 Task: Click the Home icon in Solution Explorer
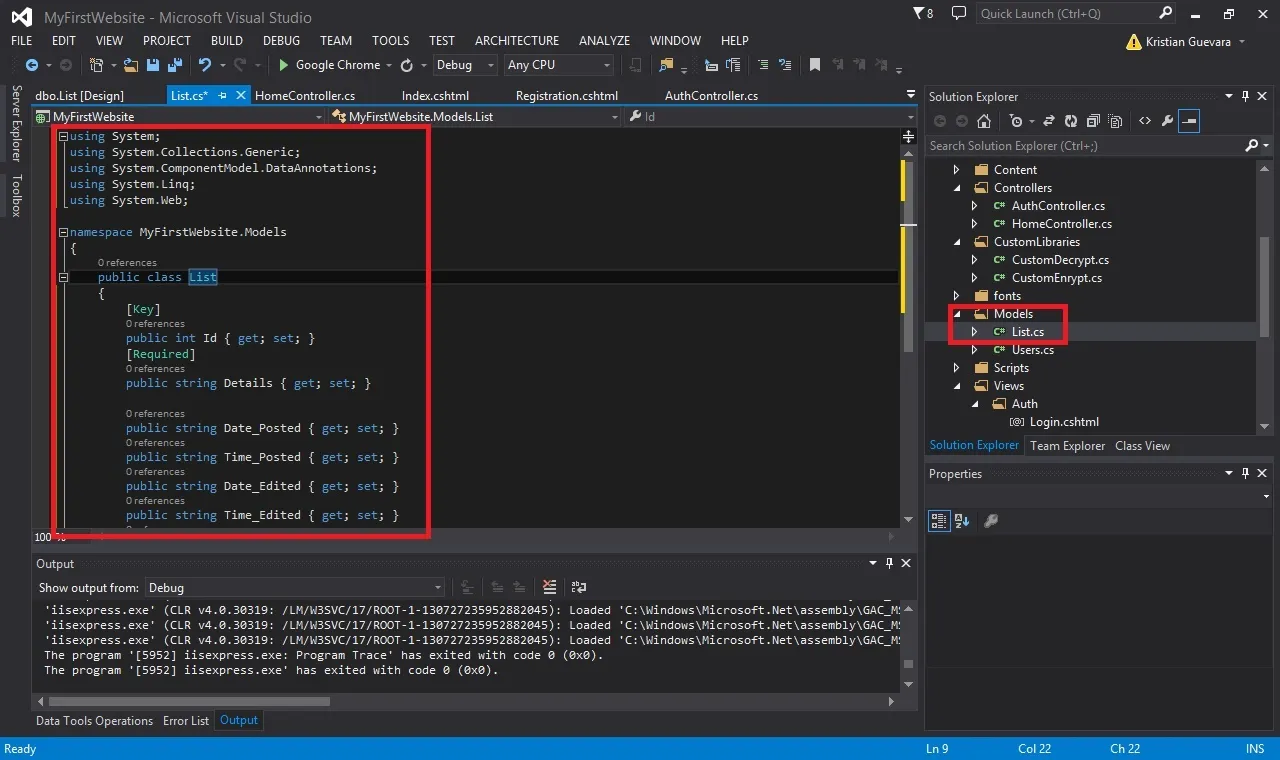(984, 121)
